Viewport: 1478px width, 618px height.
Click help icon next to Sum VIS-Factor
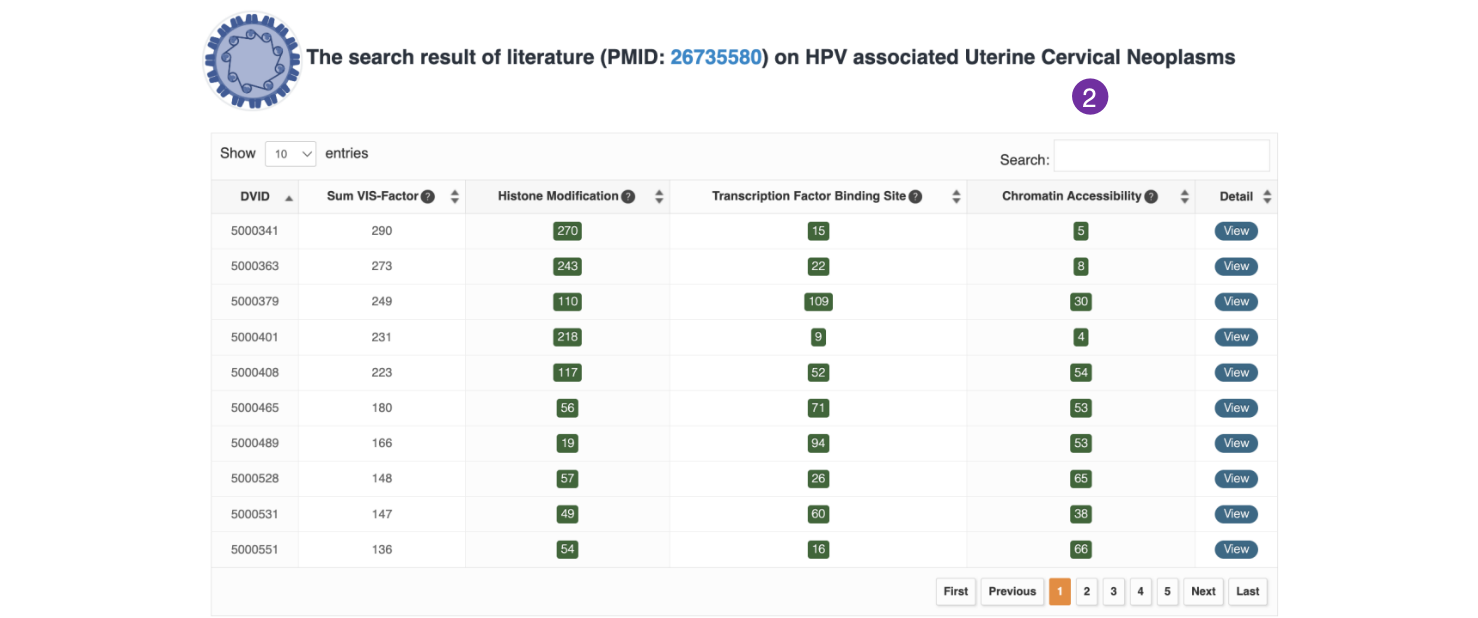(x=428, y=197)
